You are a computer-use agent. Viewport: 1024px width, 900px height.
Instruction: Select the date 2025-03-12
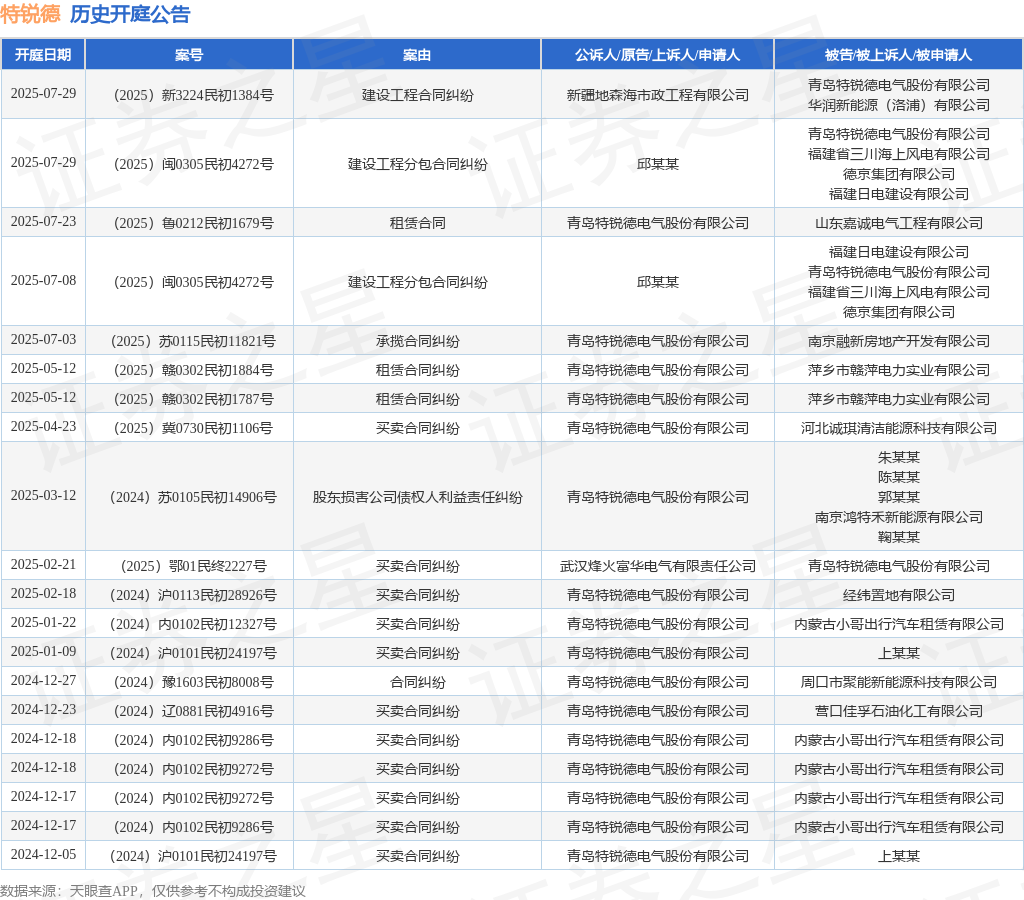tap(43, 496)
